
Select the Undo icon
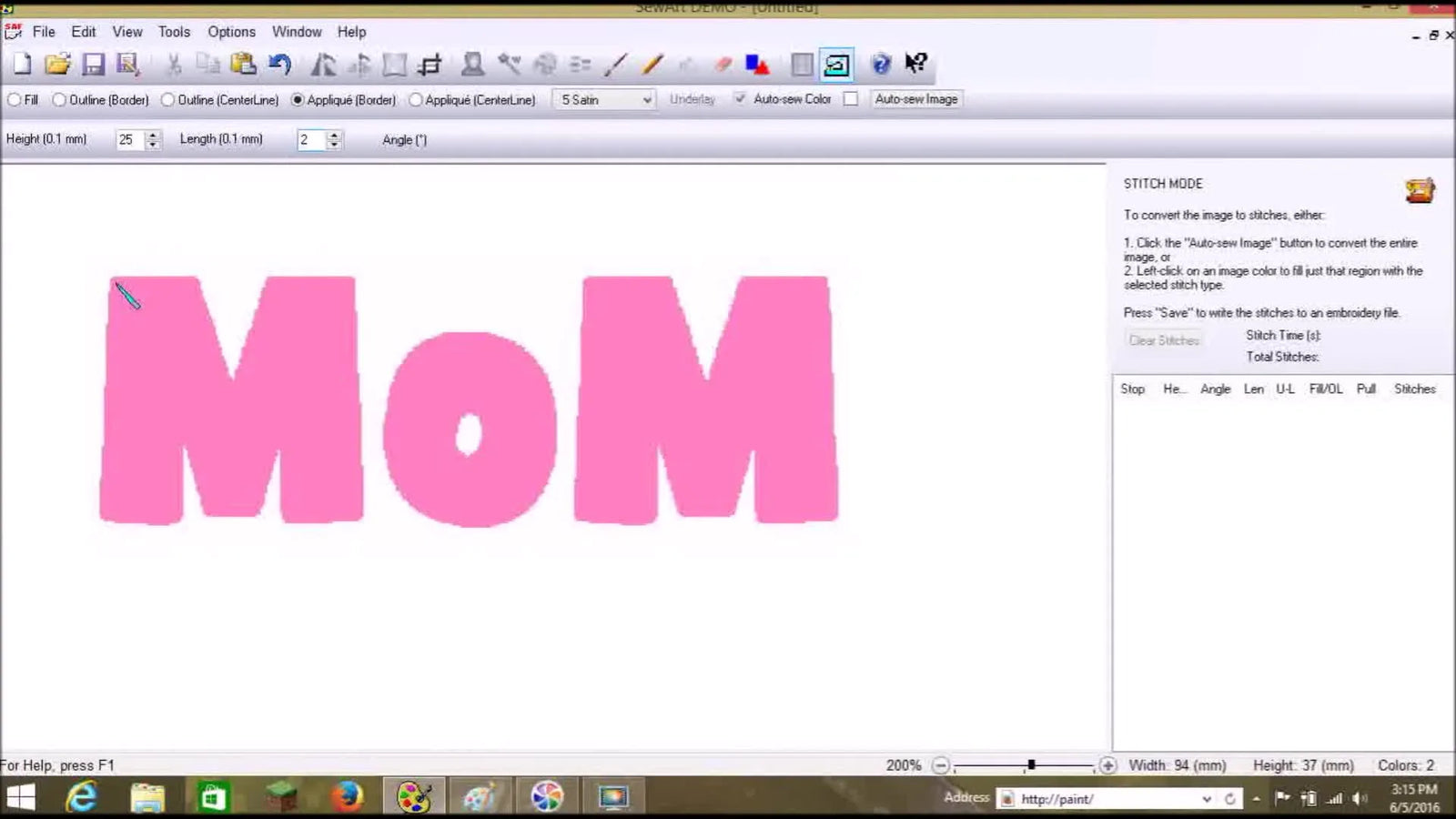pyautogui.click(x=278, y=64)
